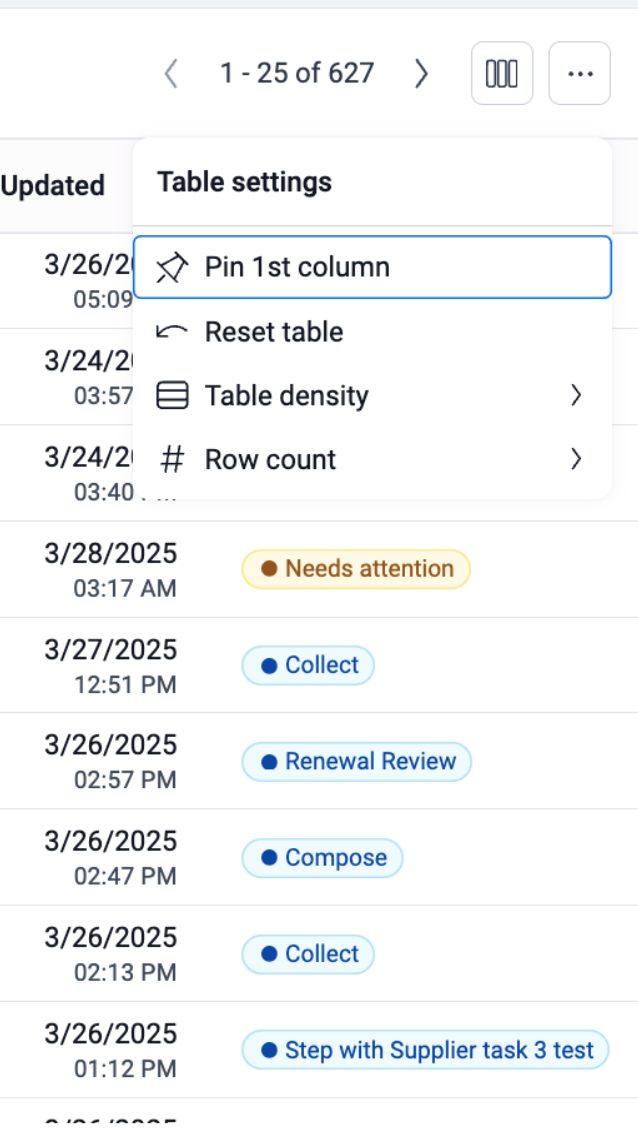Click the Renewal Review status badge
This screenshot has width=638, height=1130.
coord(356,762)
